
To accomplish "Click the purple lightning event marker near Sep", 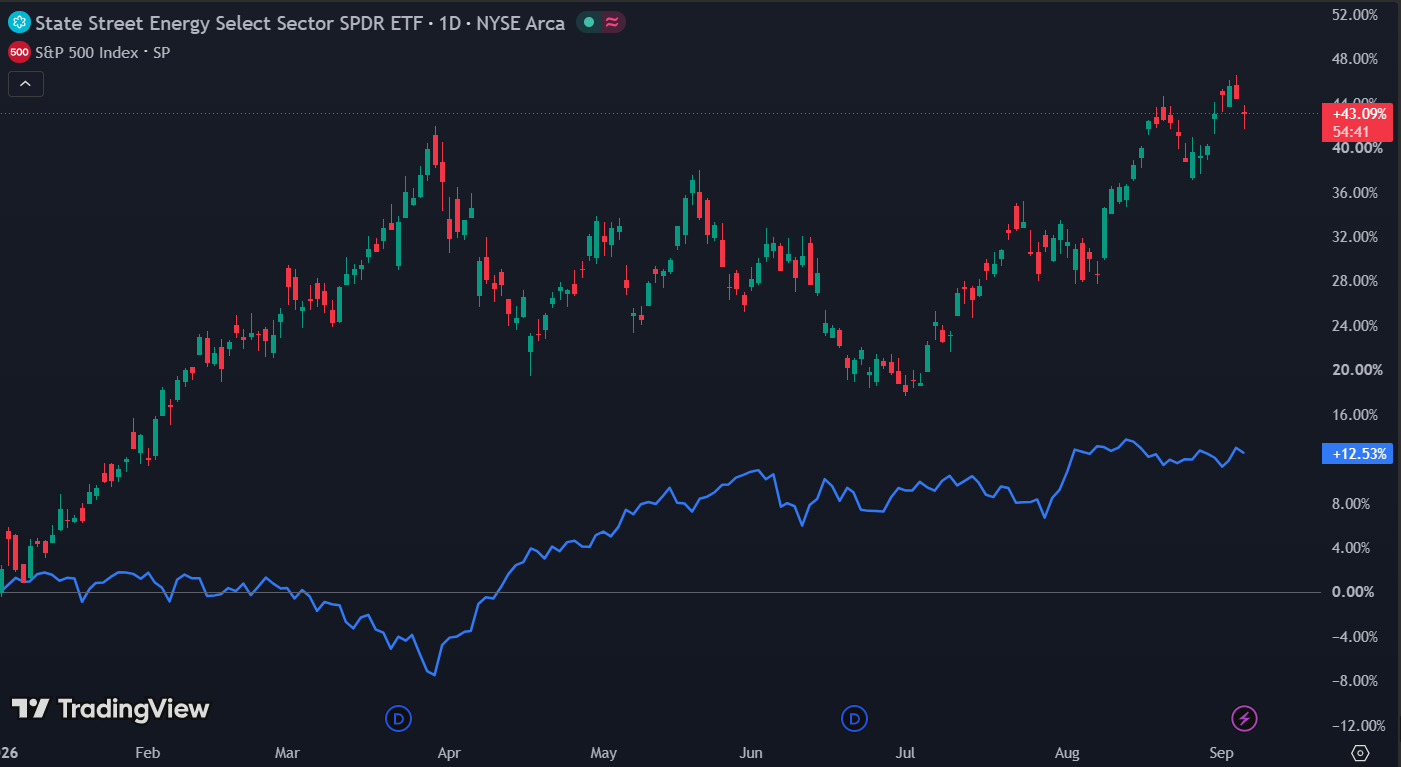I will click(x=1244, y=718).
